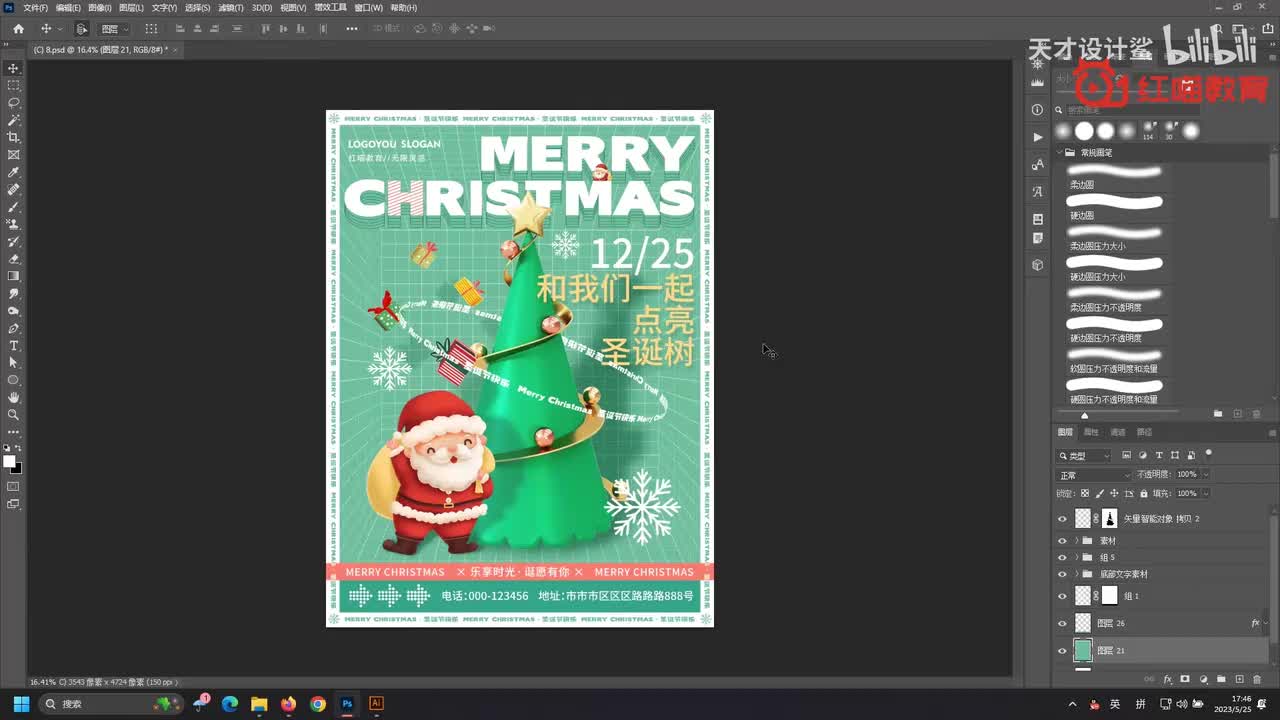
Task: Expand fx effects on 图层 26
Action: tap(1265, 623)
